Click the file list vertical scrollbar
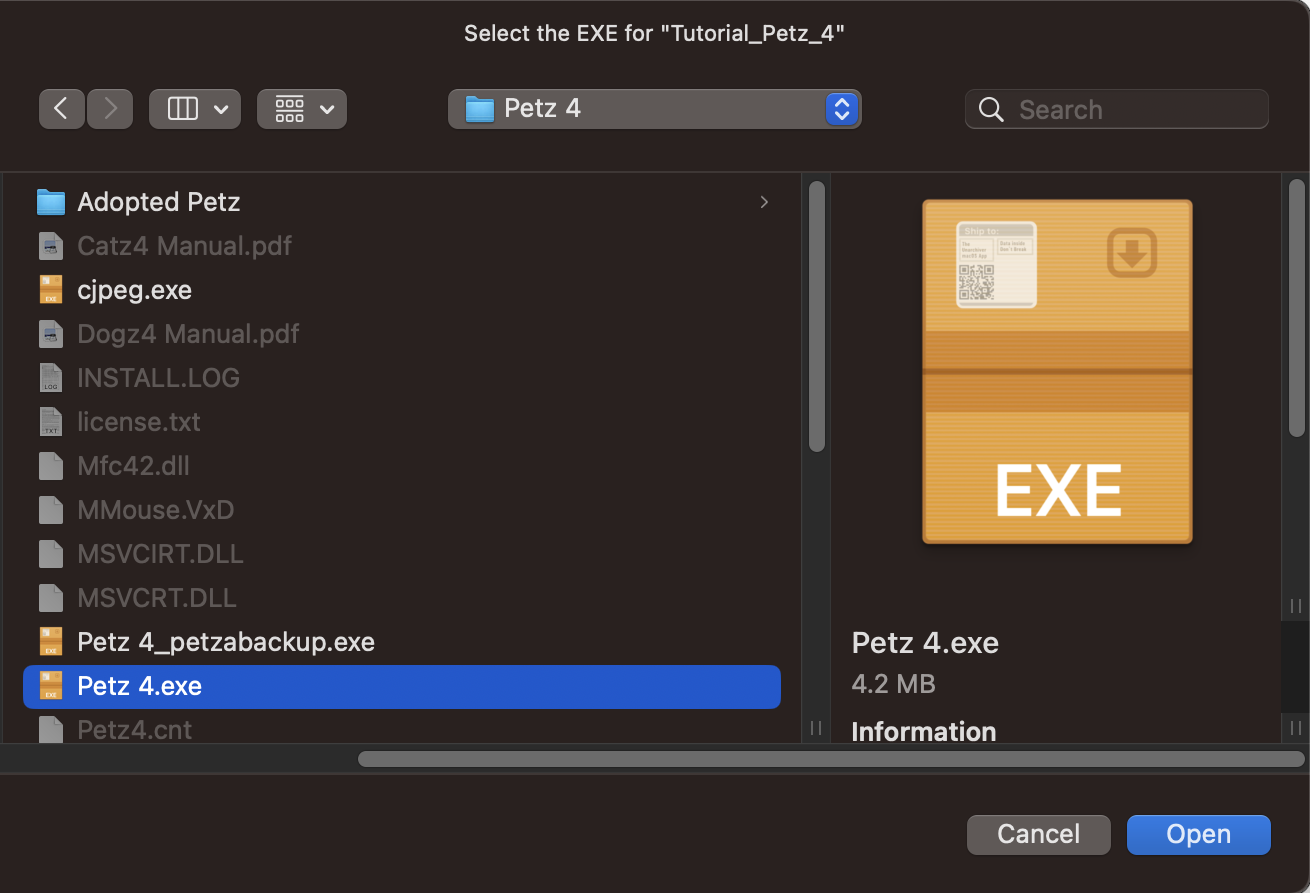Screen dimensions: 1310x893 click(x=816, y=315)
